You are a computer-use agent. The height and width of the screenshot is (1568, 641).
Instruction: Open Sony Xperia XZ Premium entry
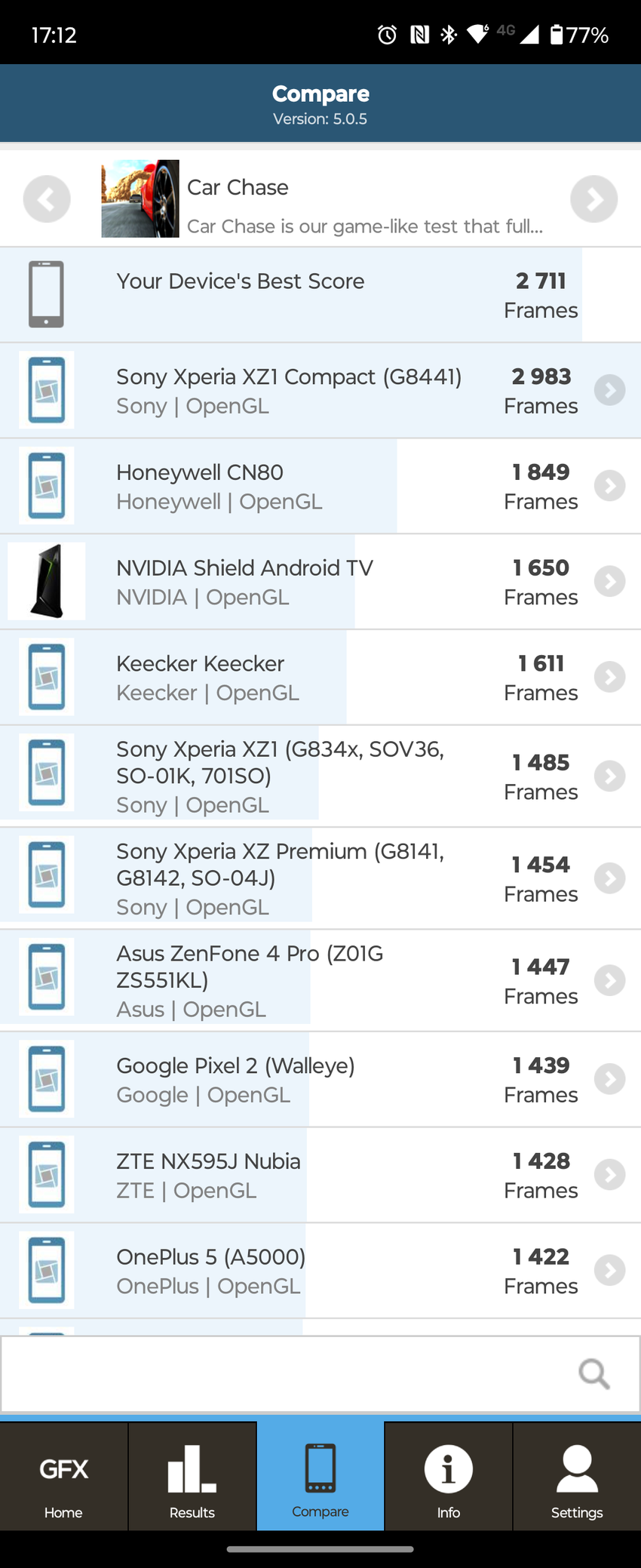click(302, 878)
